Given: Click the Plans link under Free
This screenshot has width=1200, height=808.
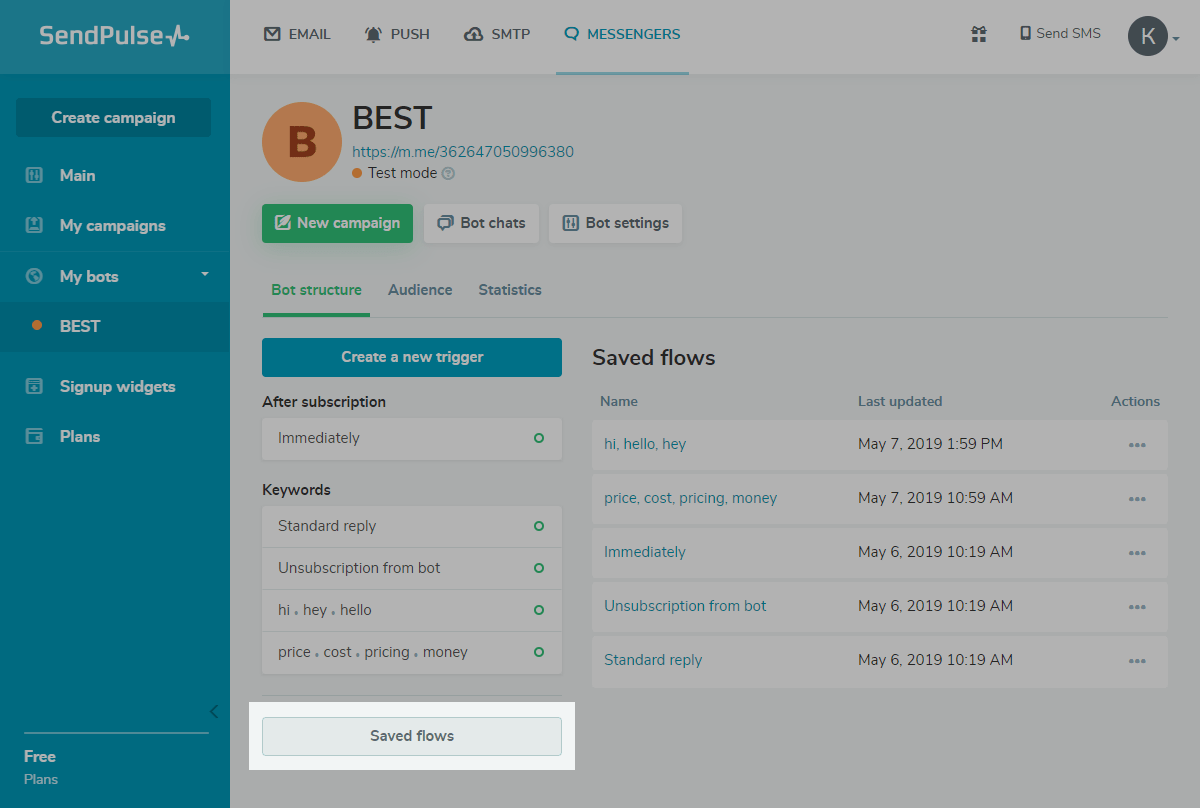Looking at the screenshot, I should tap(41, 779).
